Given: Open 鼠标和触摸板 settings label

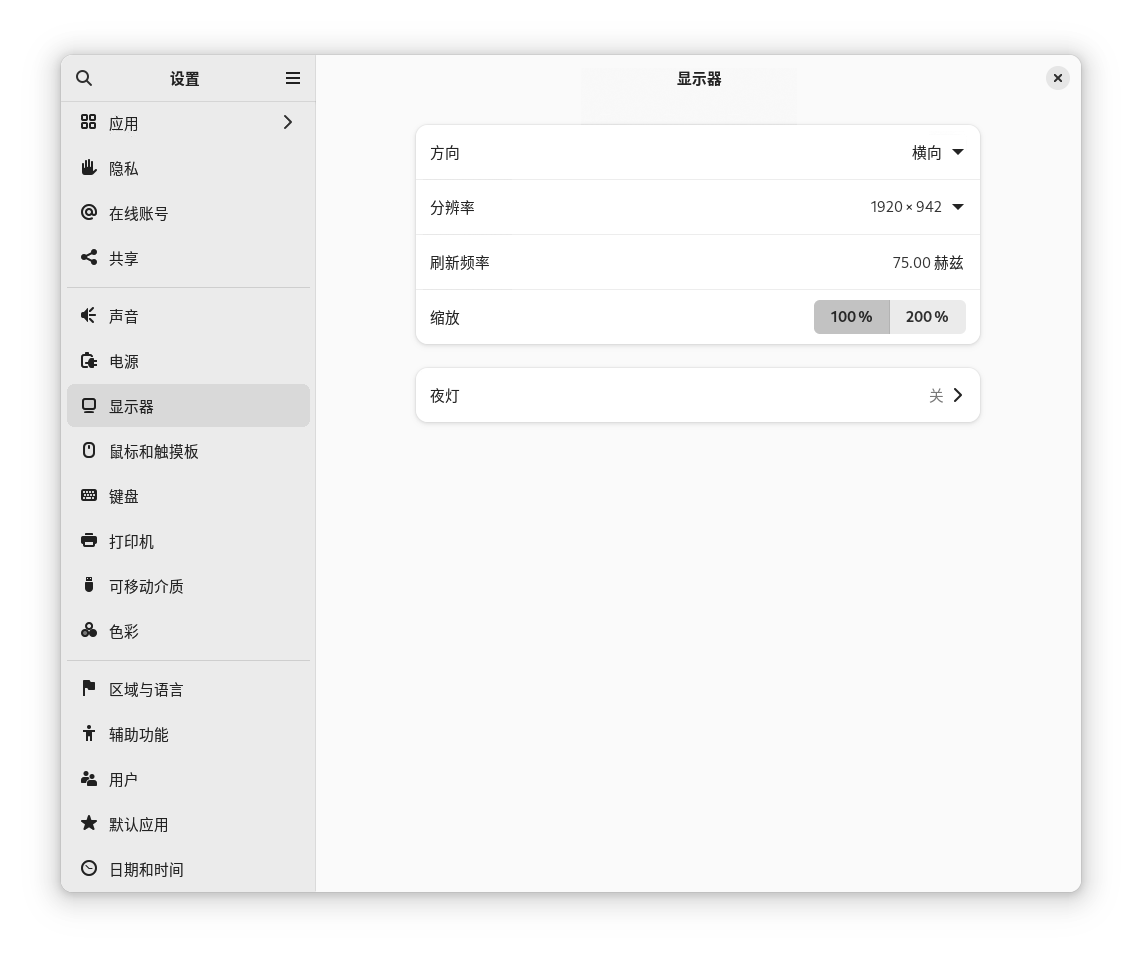Looking at the screenshot, I should tap(154, 452).
